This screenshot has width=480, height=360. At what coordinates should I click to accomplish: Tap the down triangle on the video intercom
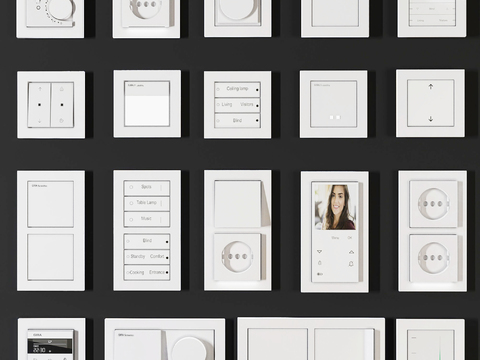pos(320,252)
